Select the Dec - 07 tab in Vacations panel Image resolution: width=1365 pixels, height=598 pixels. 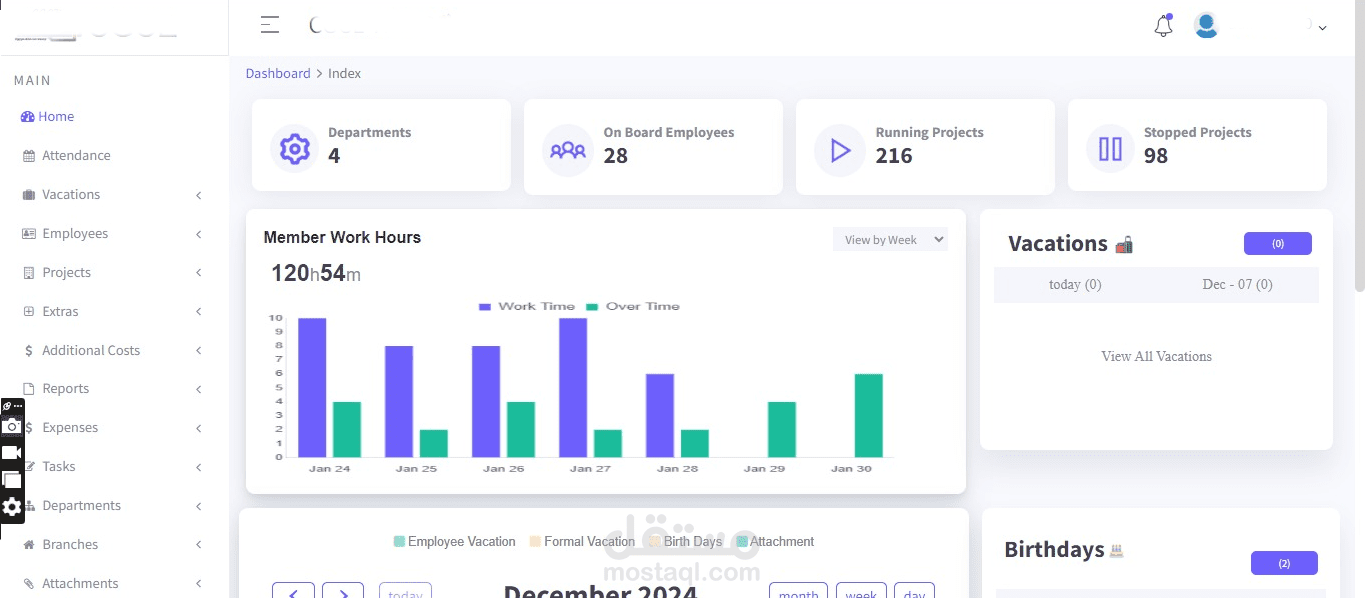1237,284
